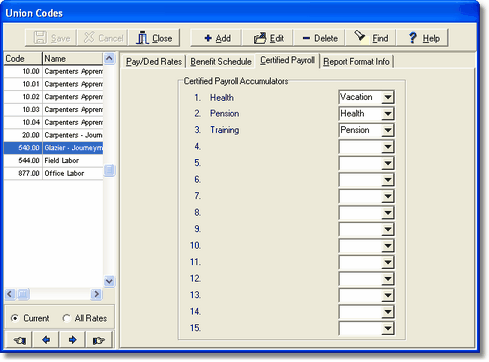489x362 pixels.
Task: Open Find to search union codes
Action: pos(371,38)
